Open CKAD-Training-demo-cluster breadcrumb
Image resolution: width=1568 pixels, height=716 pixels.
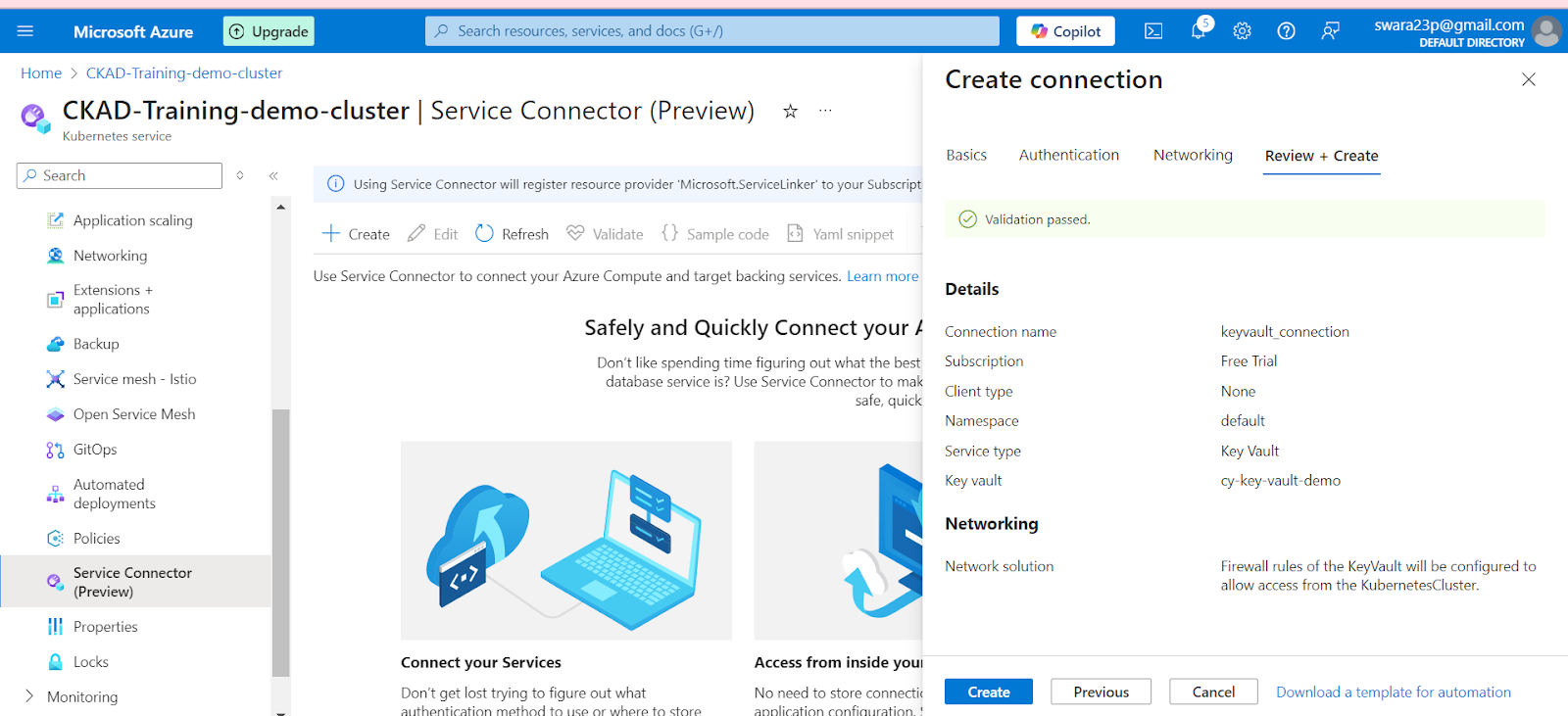click(x=184, y=73)
